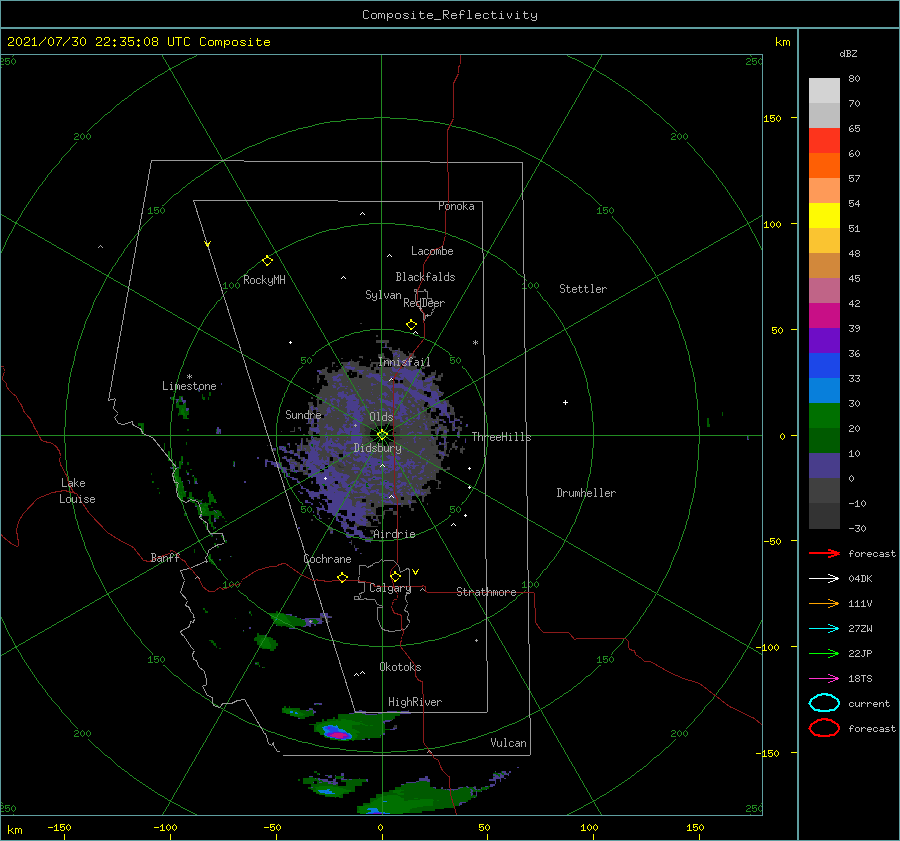Select the purple 36-39 dBZ swatch

[x=824, y=341]
